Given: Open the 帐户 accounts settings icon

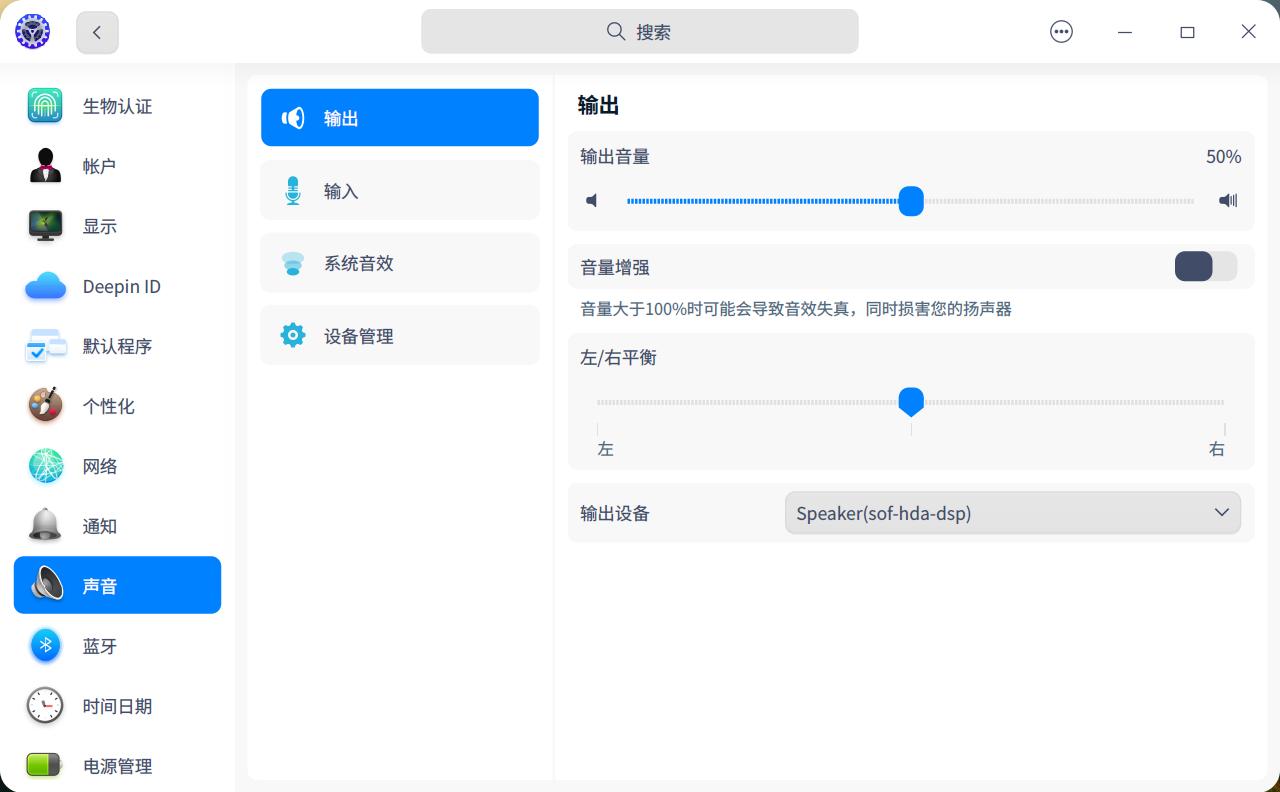Looking at the screenshot, I should [44, 165].
